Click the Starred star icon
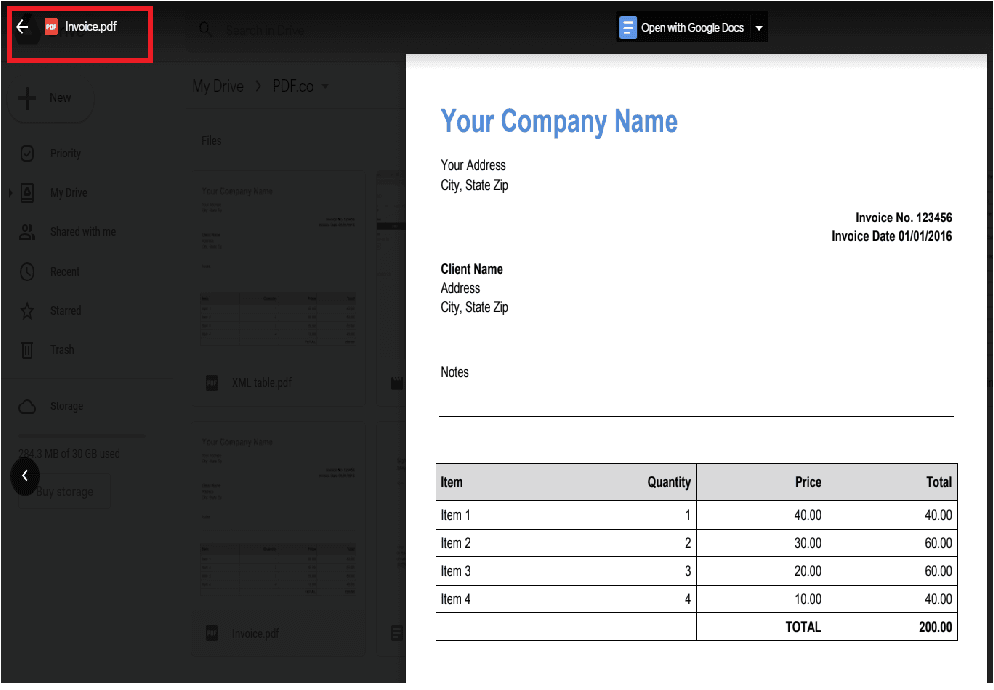Image resolution: width=994 pixels, height=690 pixels. tap(28, 311)
